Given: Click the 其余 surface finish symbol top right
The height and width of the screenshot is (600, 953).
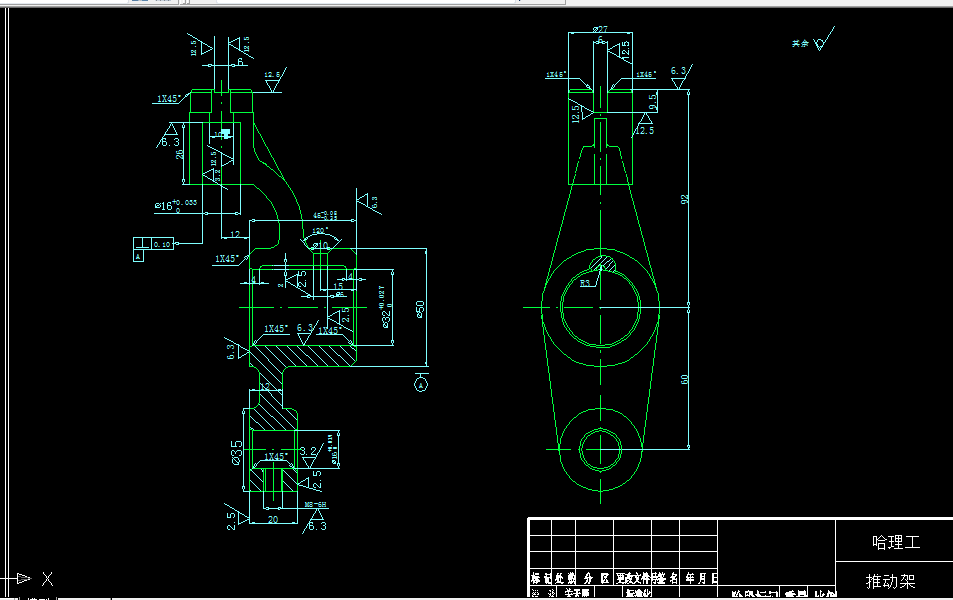Looking at the screenshot, I should [x=820, y=42].
